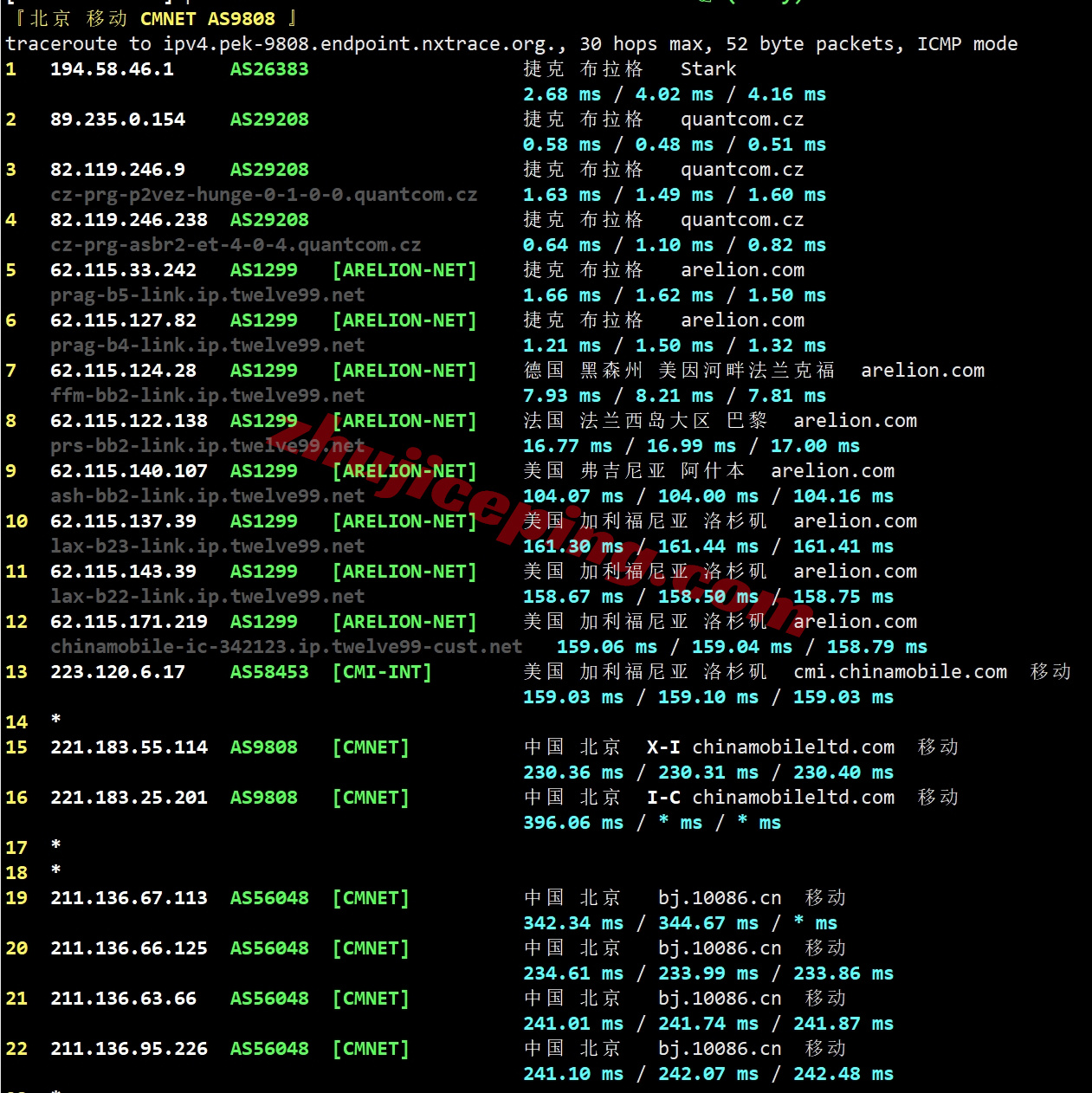The image size is (1092, 1093).
Task: Select AS58453 on hop 13
Action: [269, 672]
